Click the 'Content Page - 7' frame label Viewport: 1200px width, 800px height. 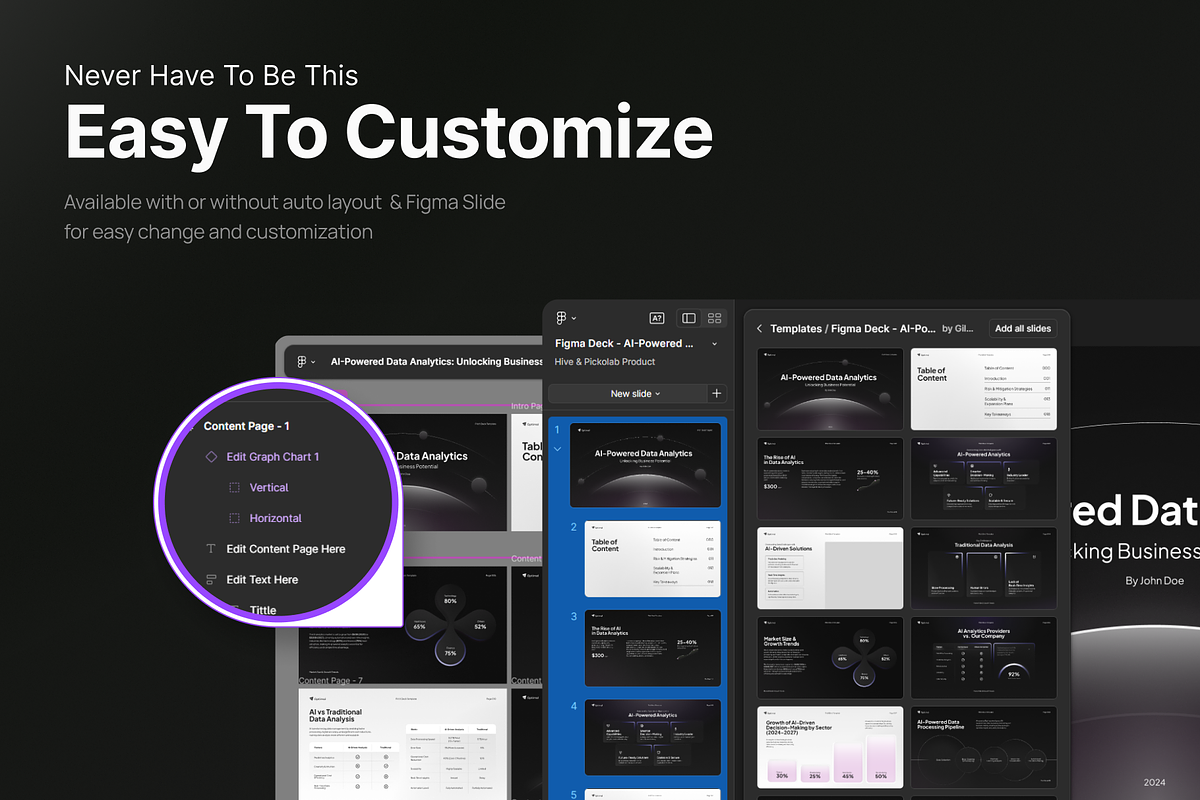[331, 681]
